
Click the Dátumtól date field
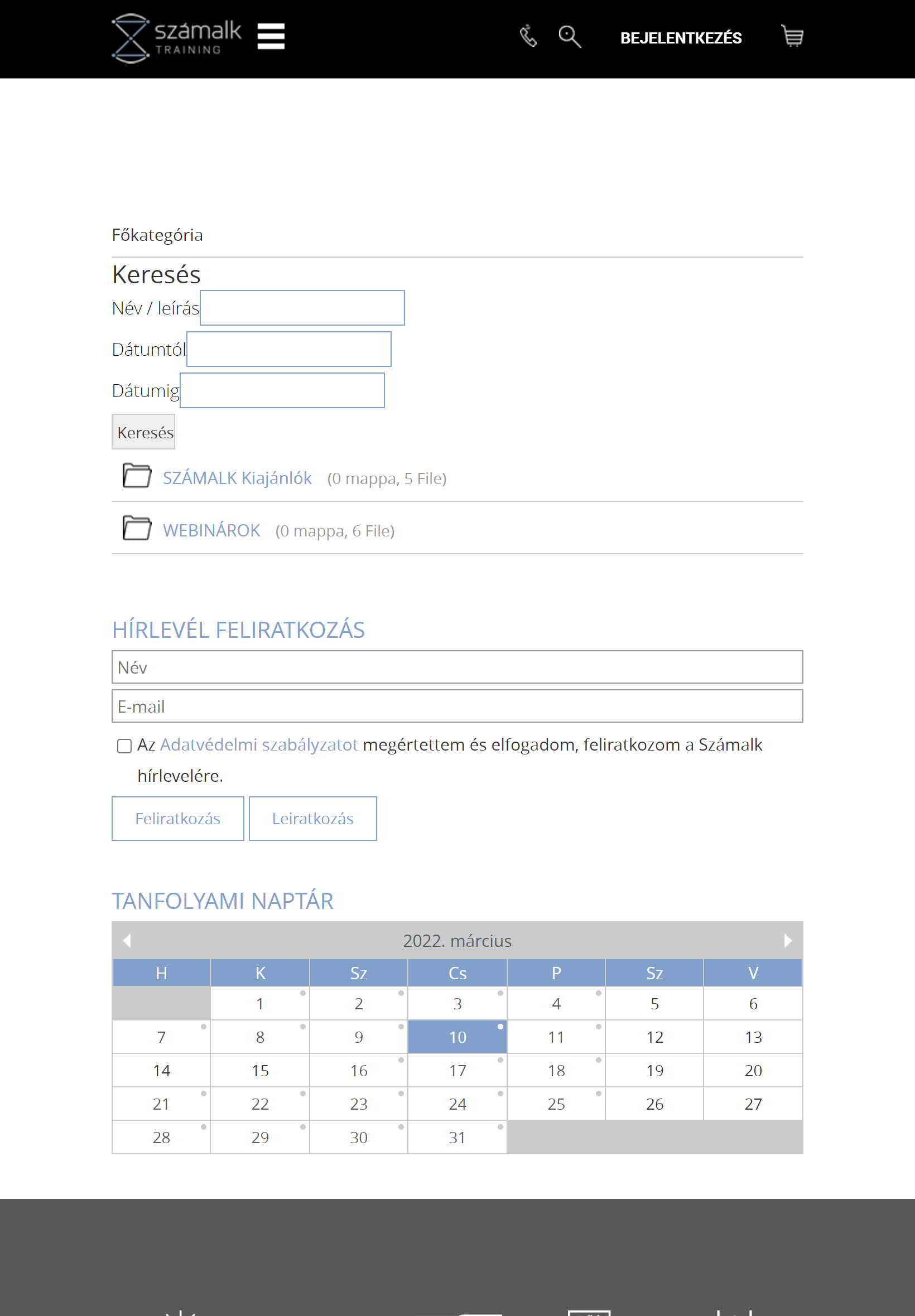click(x=289, y=349)
